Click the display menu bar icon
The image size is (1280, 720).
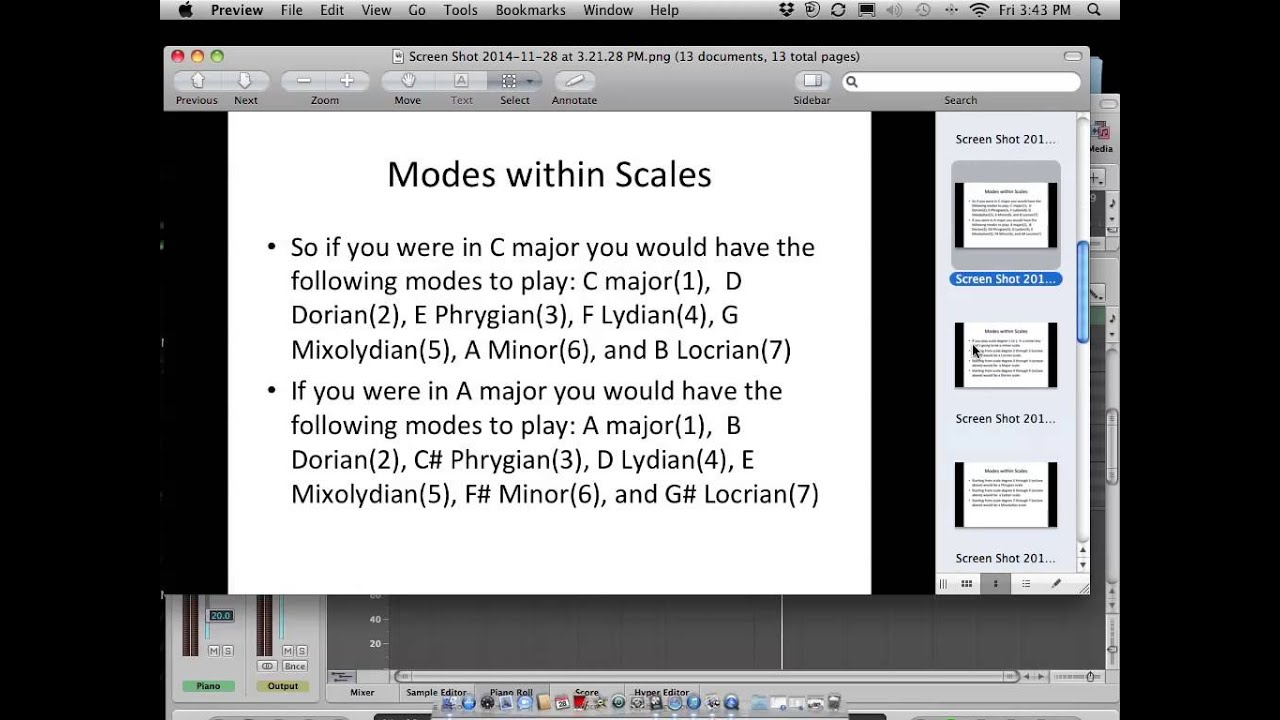[866, 10]
